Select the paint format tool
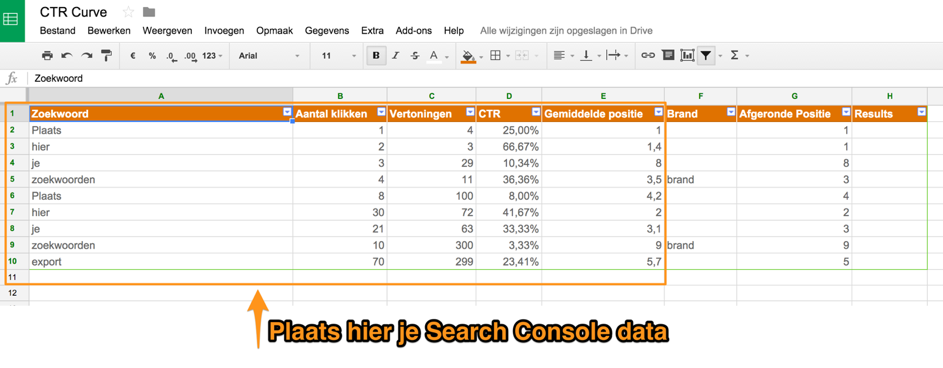This screenshot has width=943, height=368. [106, 56]
